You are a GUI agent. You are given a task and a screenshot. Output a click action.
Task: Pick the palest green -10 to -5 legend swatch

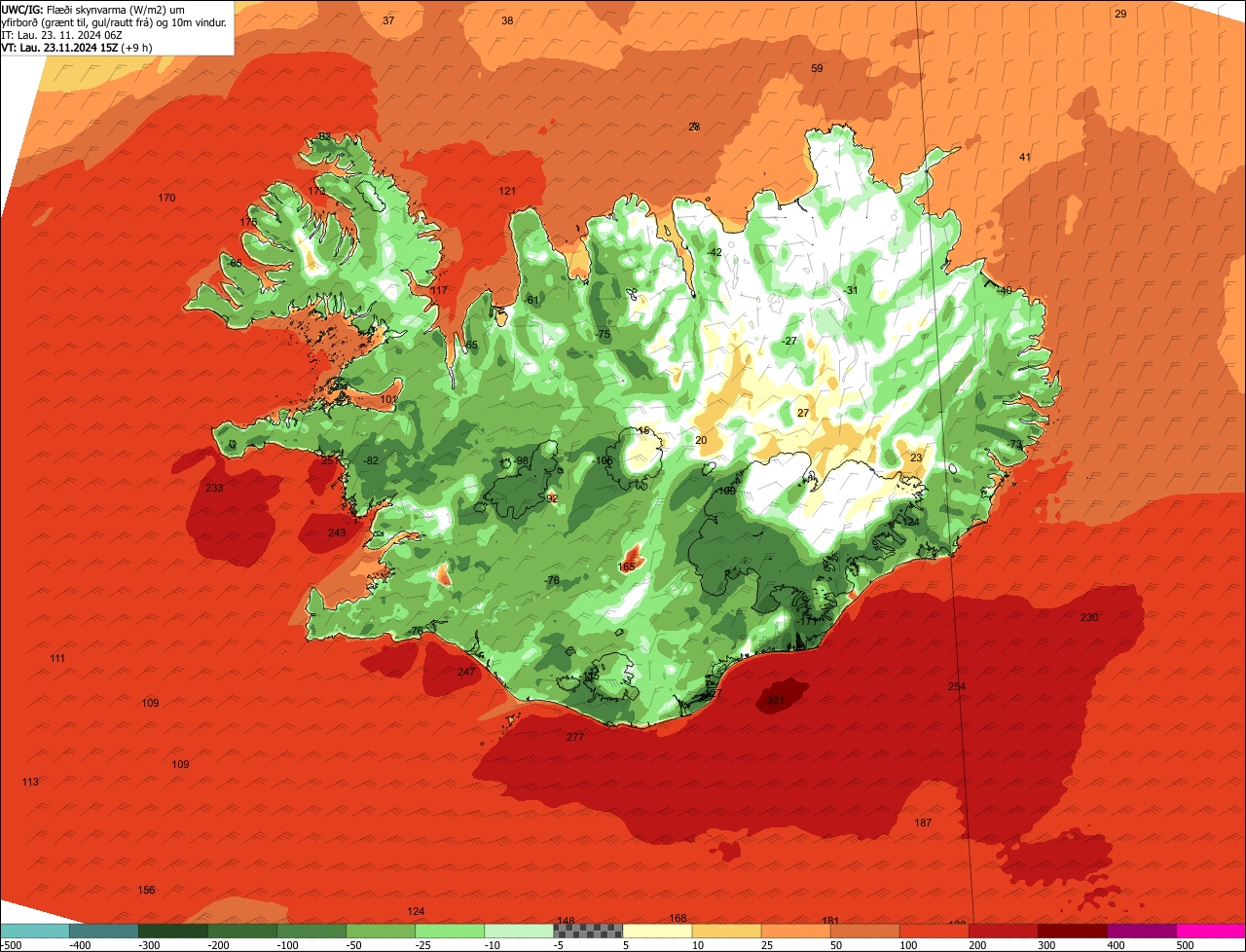[519, 932]
